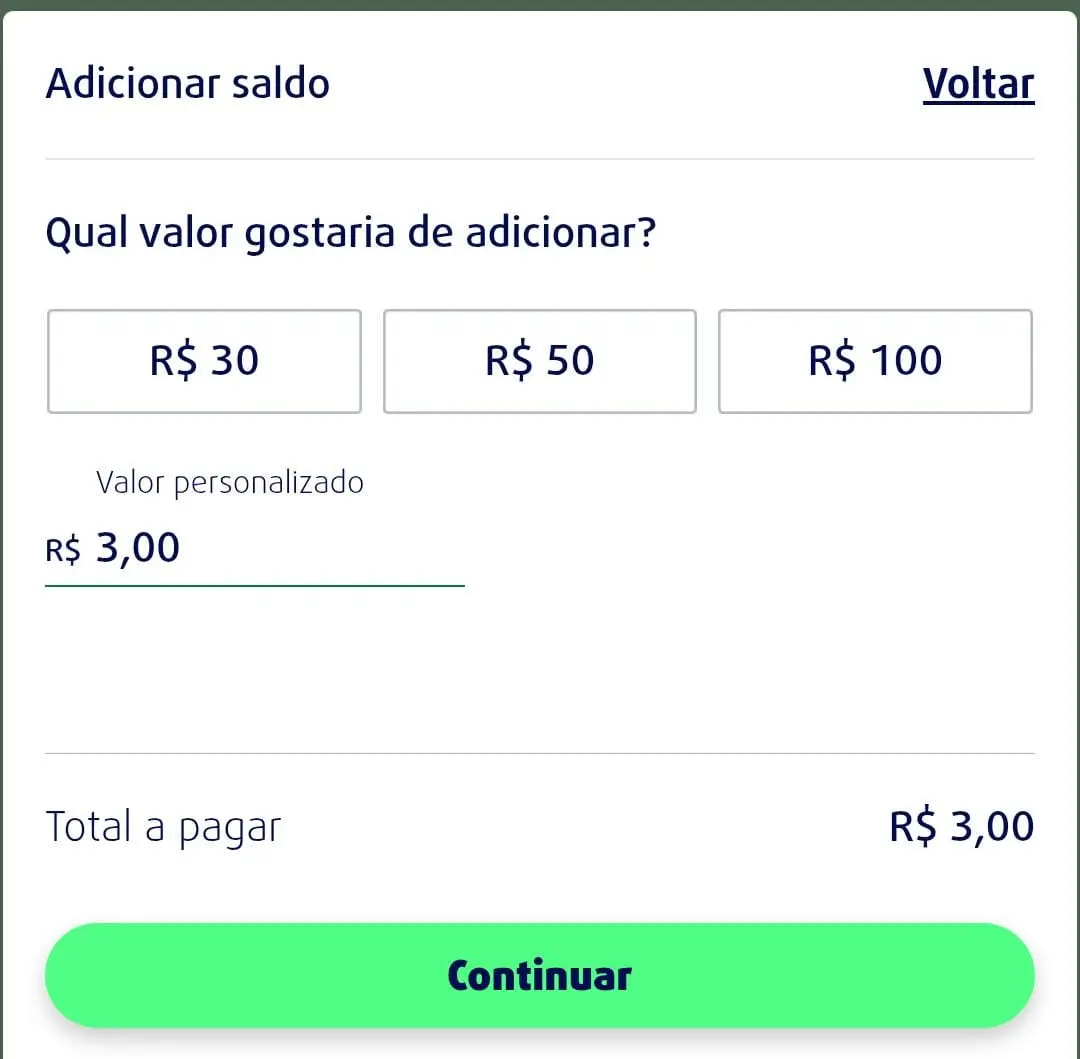Choose the smallest preset recharge value
The image size is (1080, 1059).
point(203,361)
